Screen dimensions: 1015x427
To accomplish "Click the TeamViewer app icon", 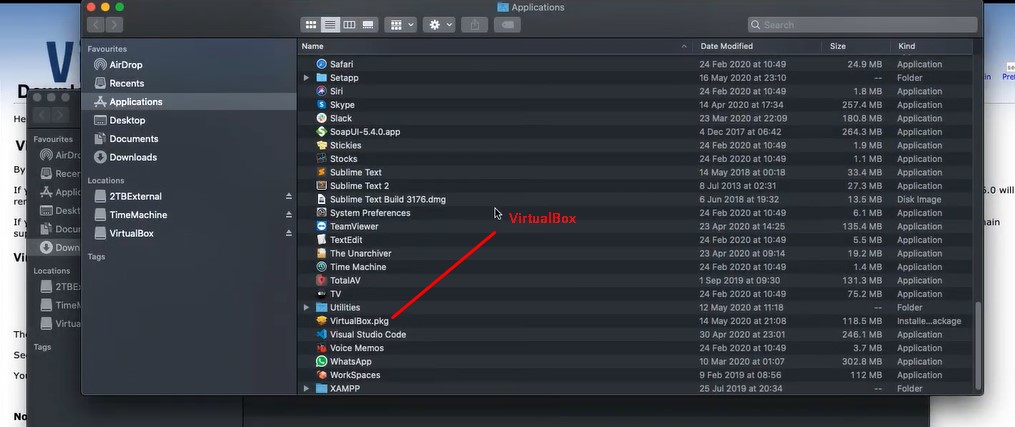I will point(321,226).
